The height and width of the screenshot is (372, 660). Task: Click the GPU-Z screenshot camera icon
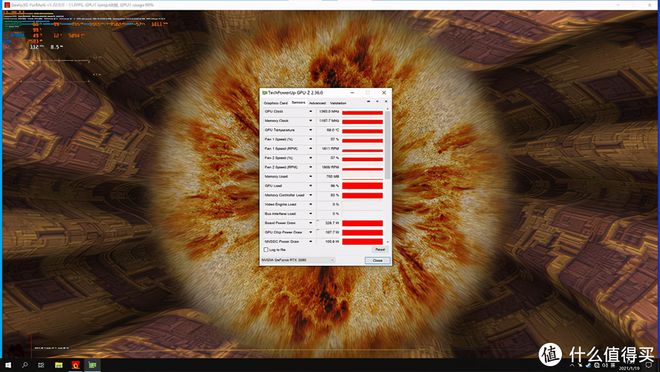(368, 102)
